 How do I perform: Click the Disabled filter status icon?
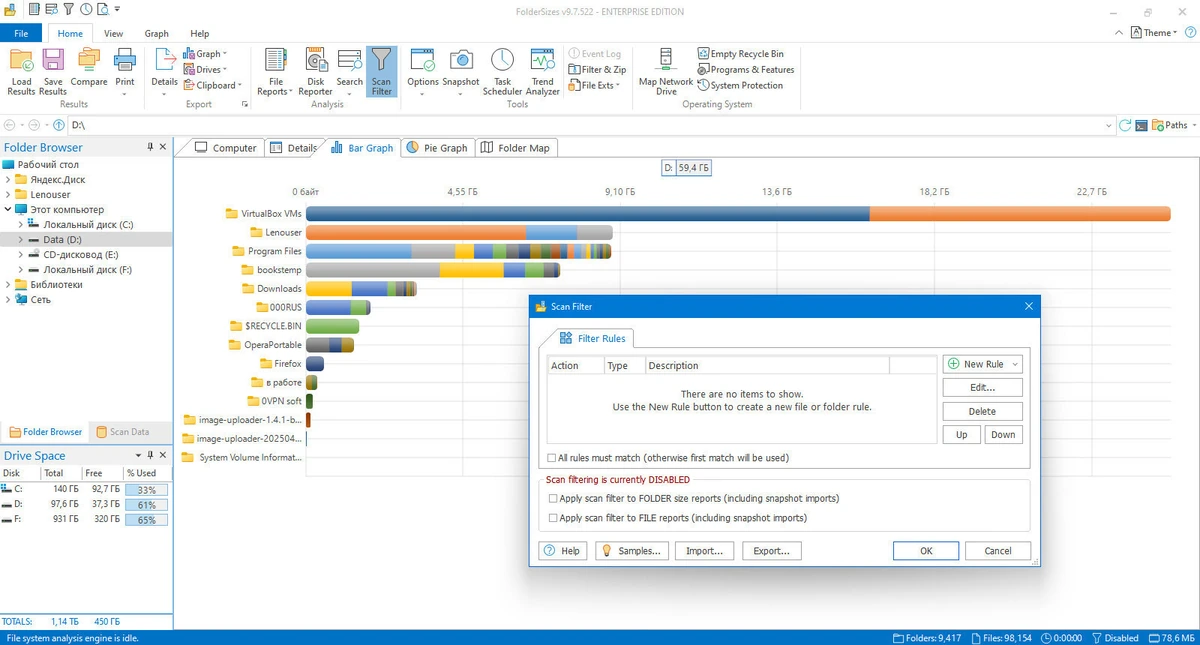tap(1098, 637)
